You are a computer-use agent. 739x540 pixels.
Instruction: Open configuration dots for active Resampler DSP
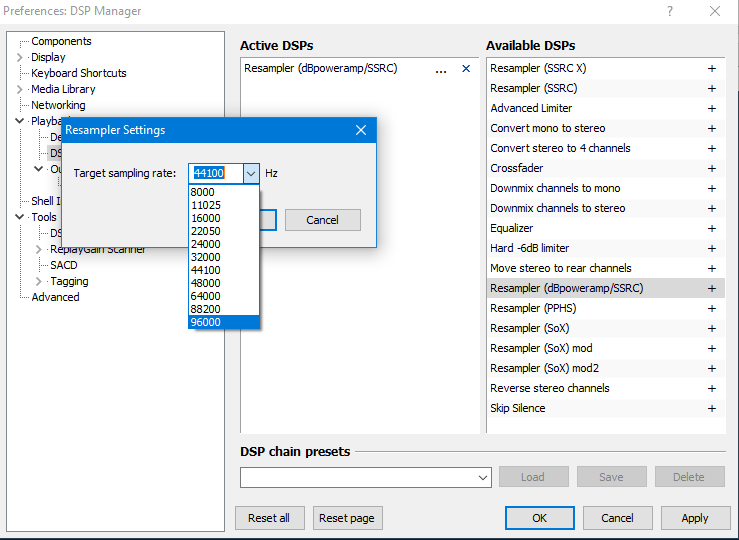441,70
